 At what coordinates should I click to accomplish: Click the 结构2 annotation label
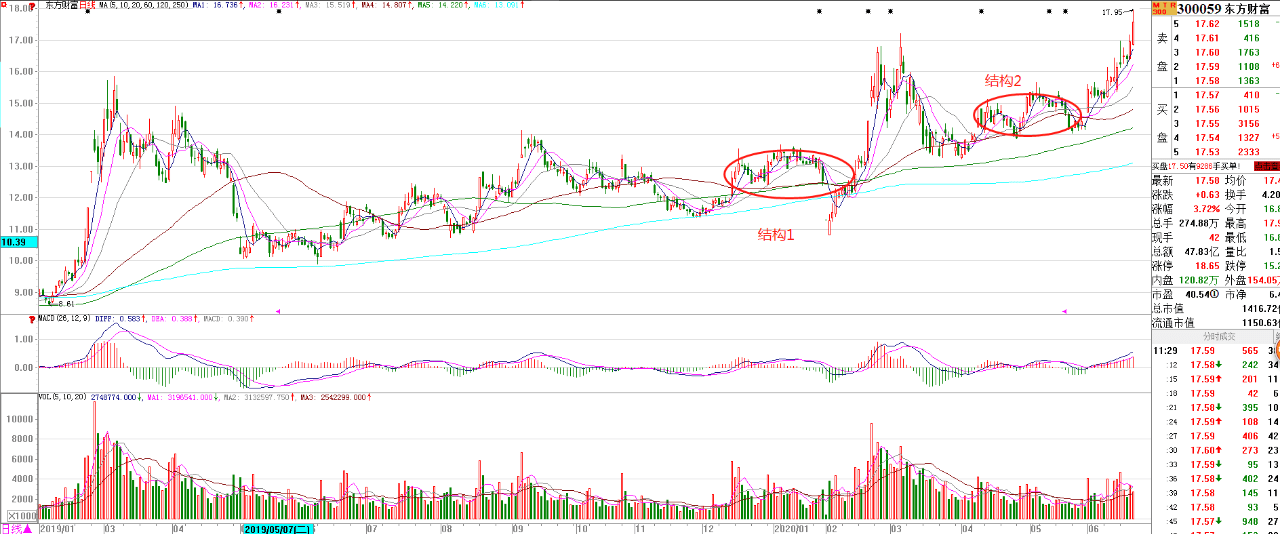[1003, 81]
